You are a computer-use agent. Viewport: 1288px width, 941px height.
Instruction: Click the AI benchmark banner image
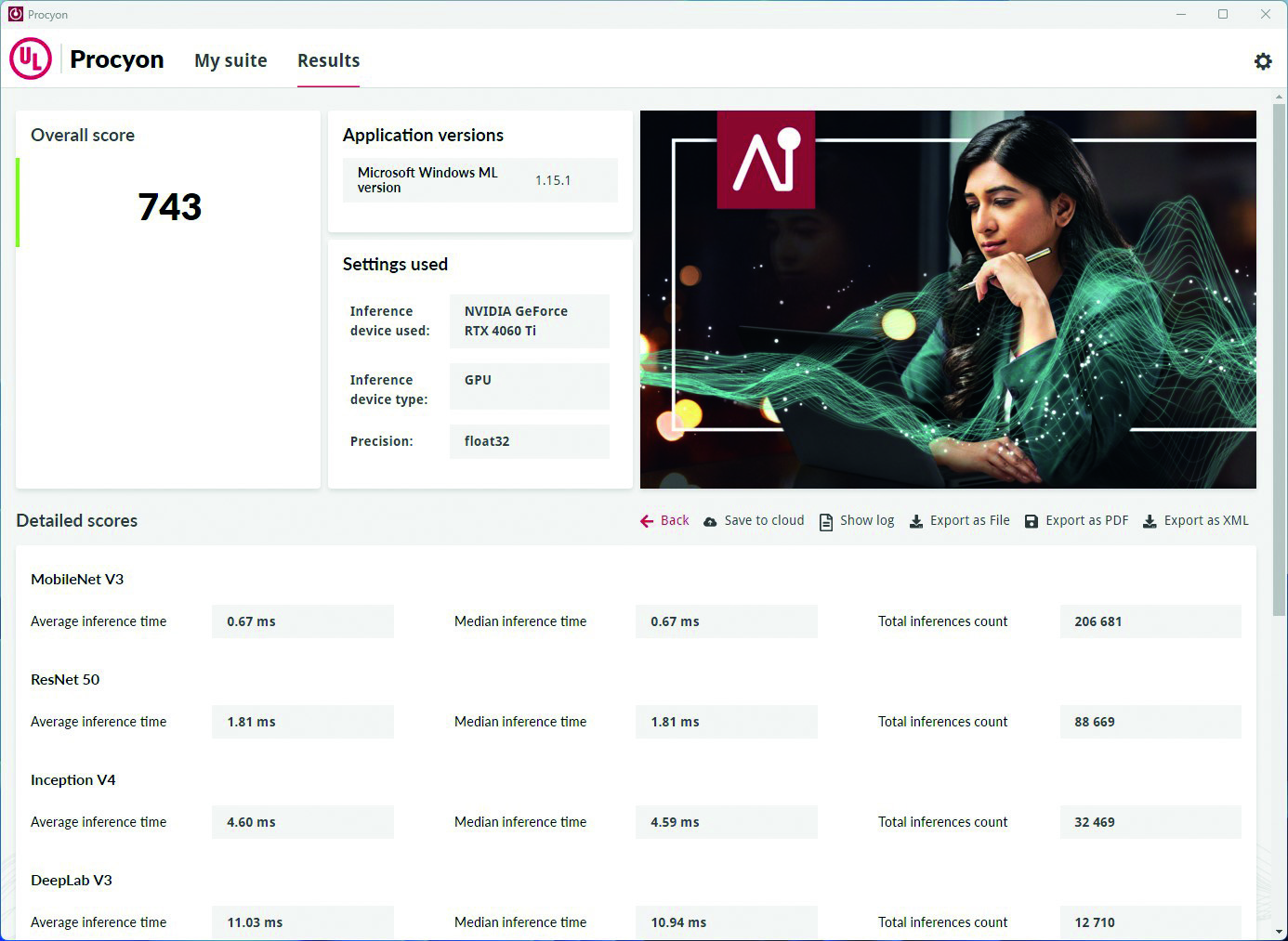coord(948,299)
